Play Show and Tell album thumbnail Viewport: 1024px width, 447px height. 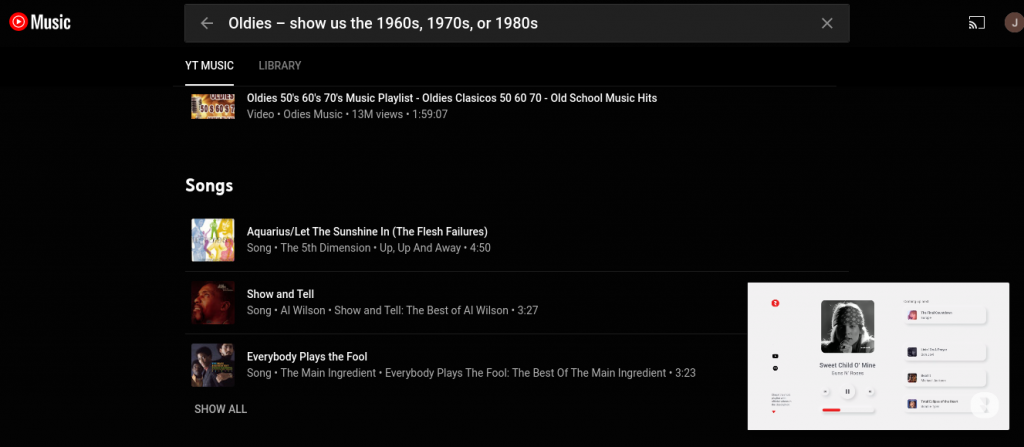click(x=213, y=302)
